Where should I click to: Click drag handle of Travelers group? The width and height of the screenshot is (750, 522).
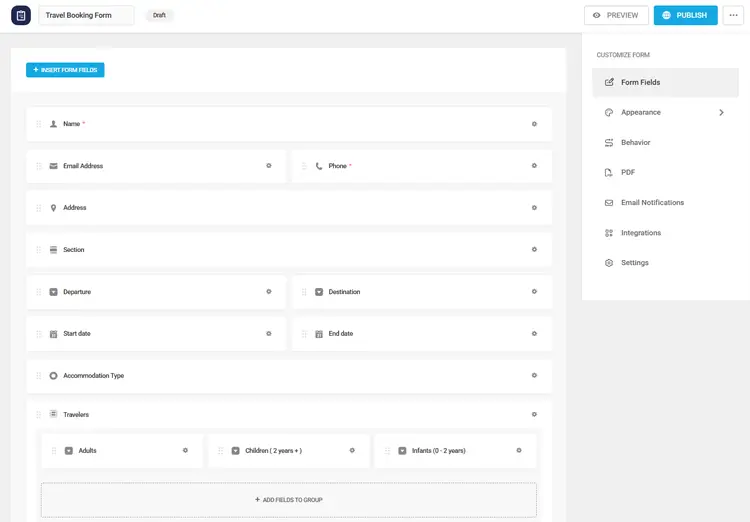pos(39,414)
